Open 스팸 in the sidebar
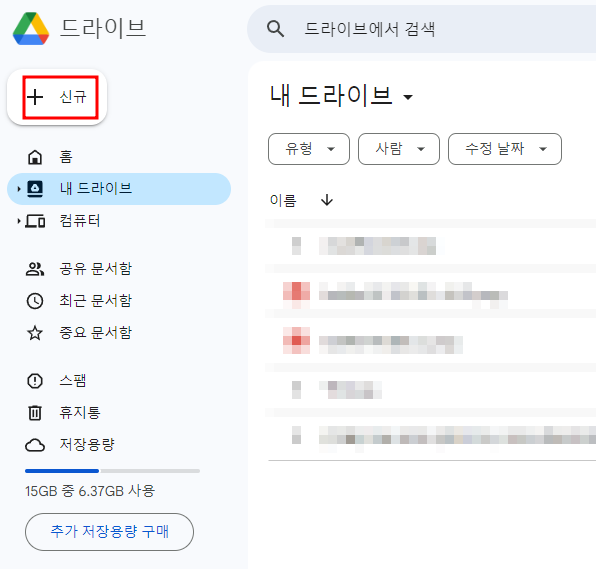Viewport: 596px width, 569px height. click(119, 381)
